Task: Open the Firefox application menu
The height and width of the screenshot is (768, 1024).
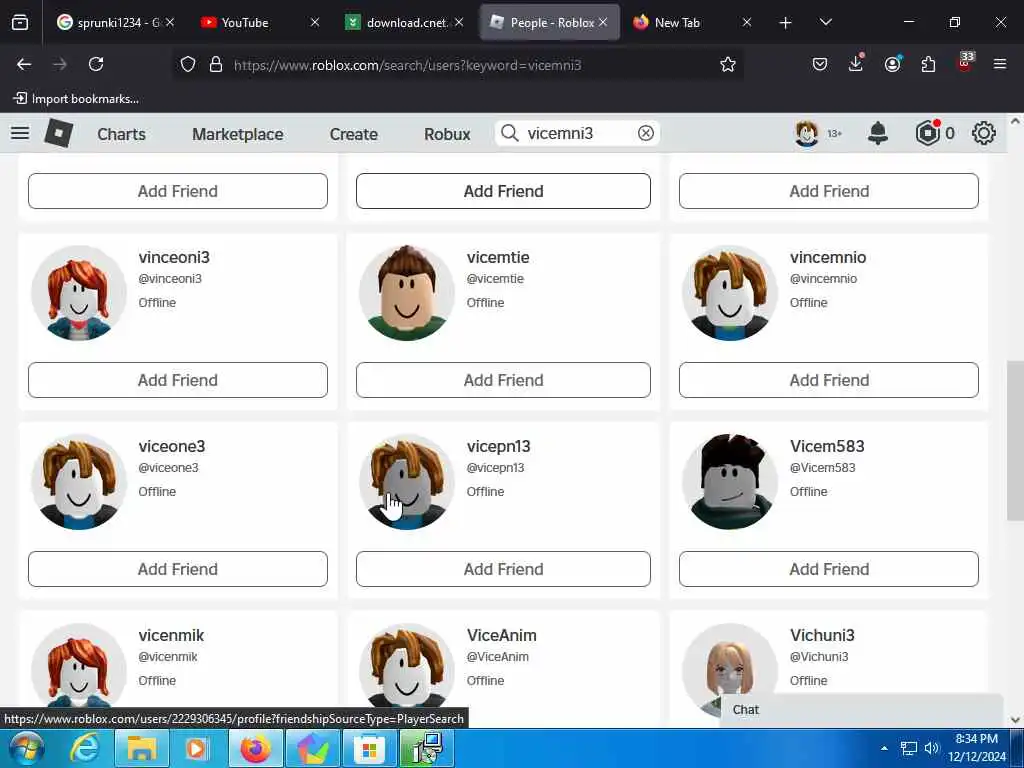Action: (x=999, y=64)
